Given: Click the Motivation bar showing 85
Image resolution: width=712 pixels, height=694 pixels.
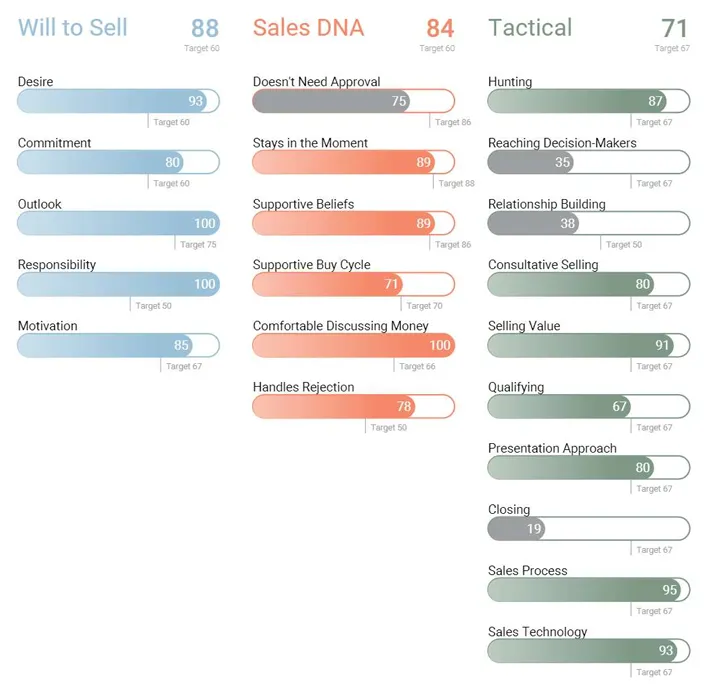Looking at the screenshot, I should pyautogui.click(x=118, y=346).
